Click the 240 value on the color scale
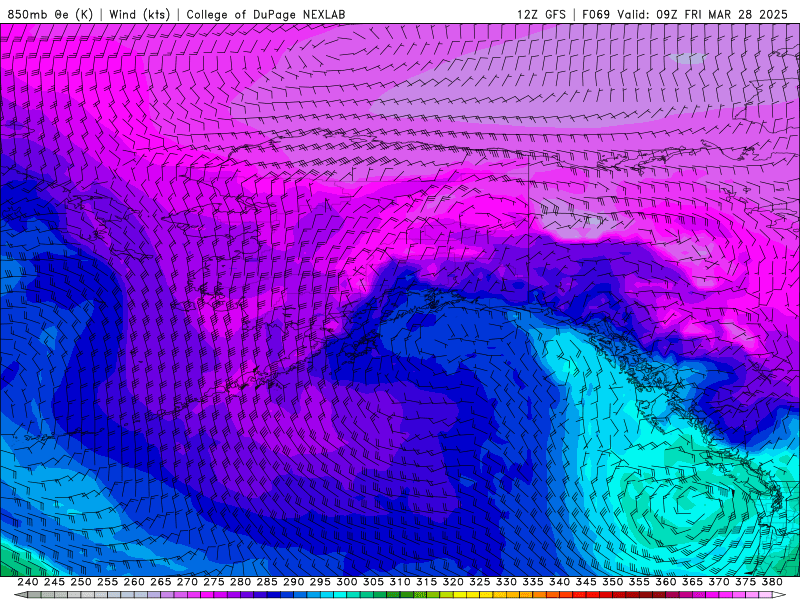This screenshot has height=600, width=800. coord(28,582)
